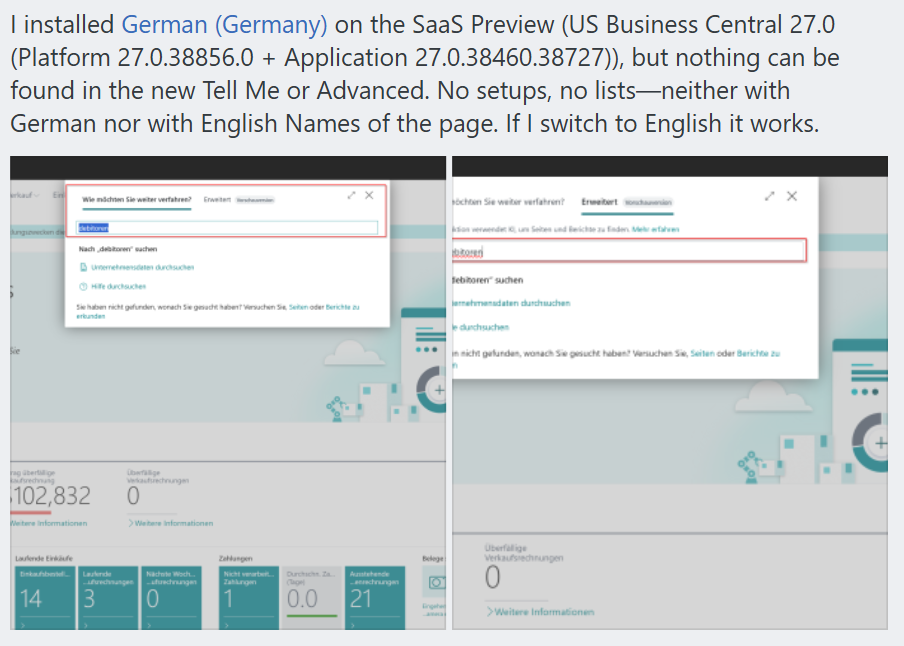Select the 'Wie möchten Sie weiter verfahren?' tab on left
This screenshot has height=646, width=904.
coord(136,200)
